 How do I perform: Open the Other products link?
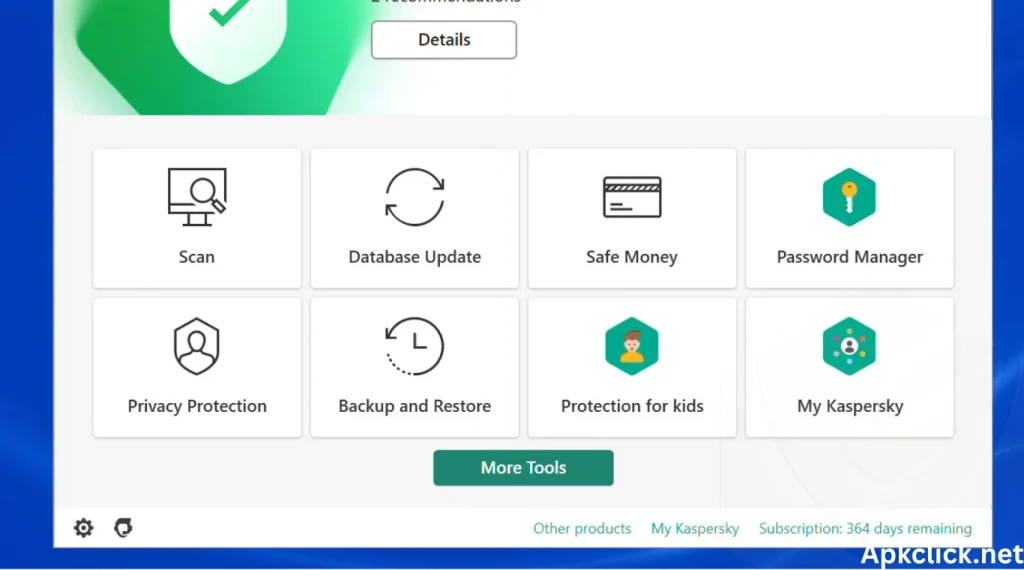pyautogui.click(x=582, y=528)
